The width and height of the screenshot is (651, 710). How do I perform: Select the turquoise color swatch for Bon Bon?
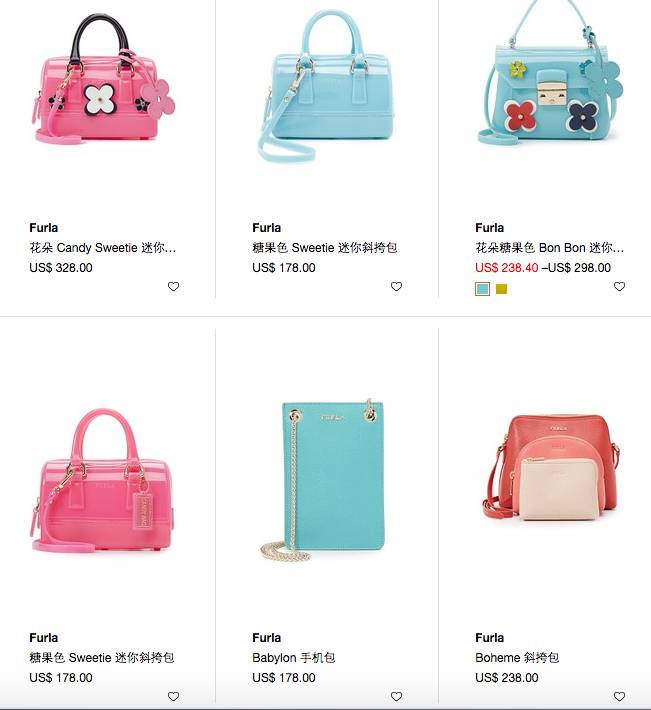[483, 289]
